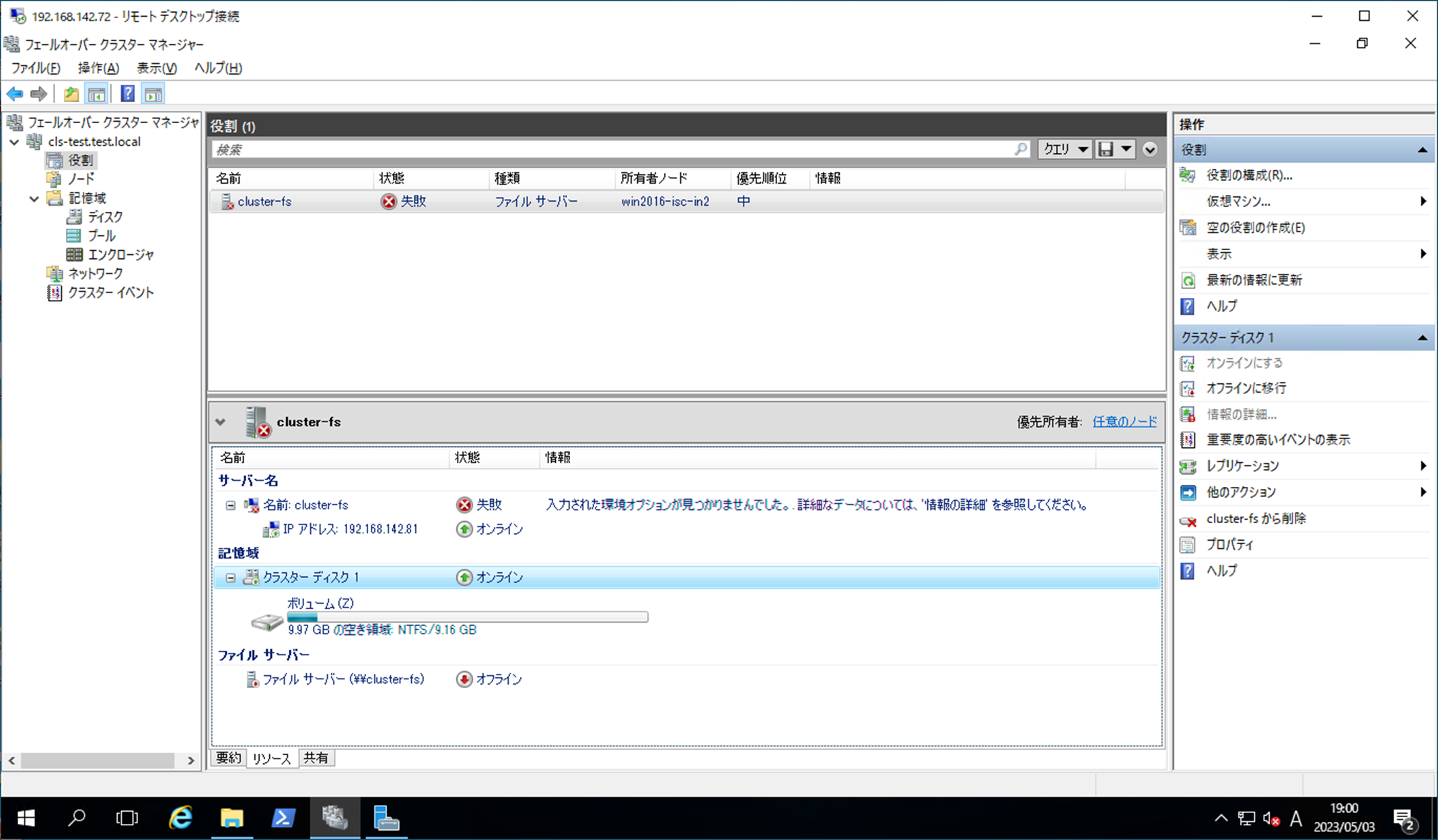Image resolution: width=1438 pixels, height=840 pixels.
Task: Open the Query dropdown
Action: pos(1065,149)
